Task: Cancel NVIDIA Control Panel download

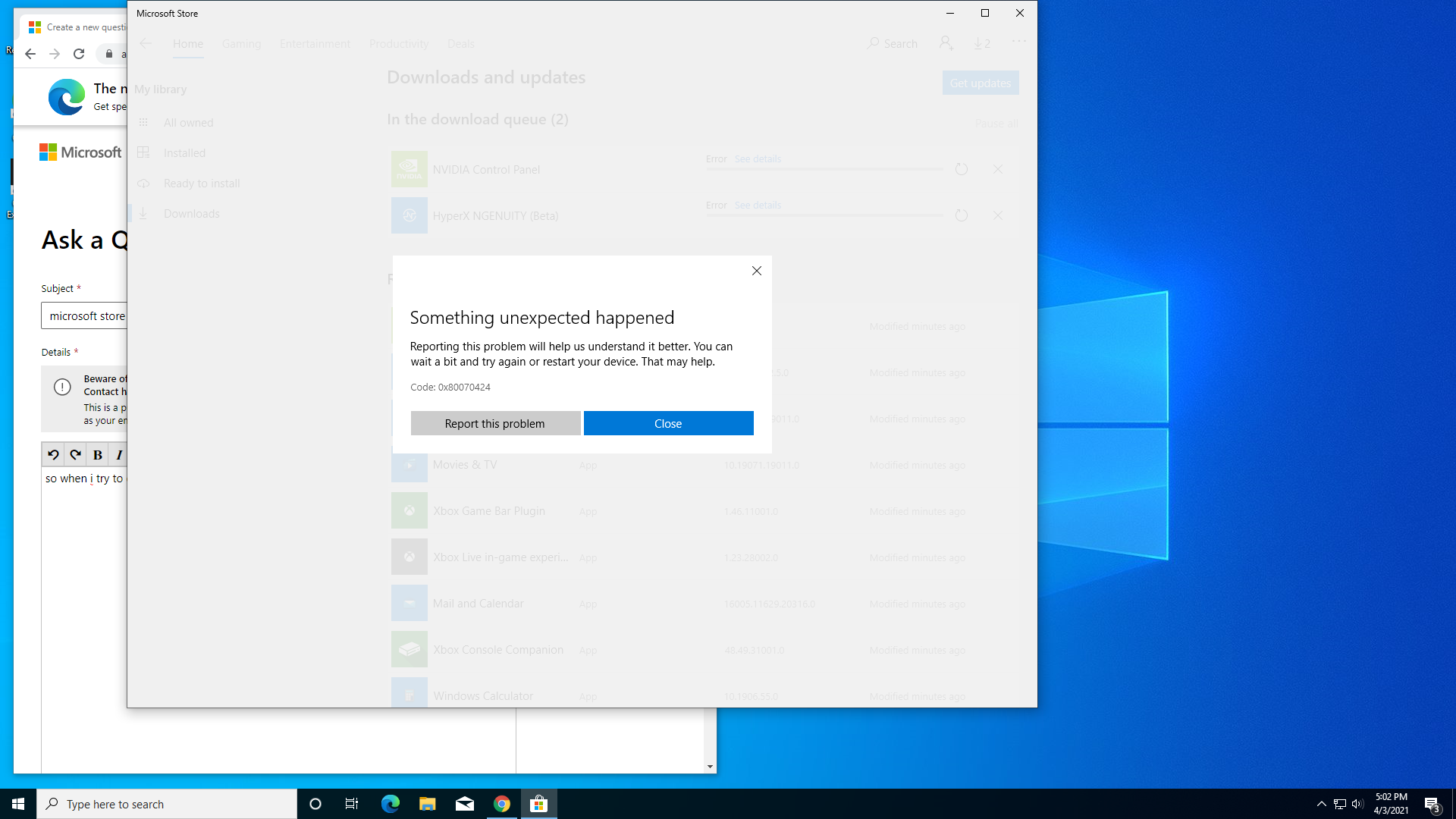Action: (997, 169)
